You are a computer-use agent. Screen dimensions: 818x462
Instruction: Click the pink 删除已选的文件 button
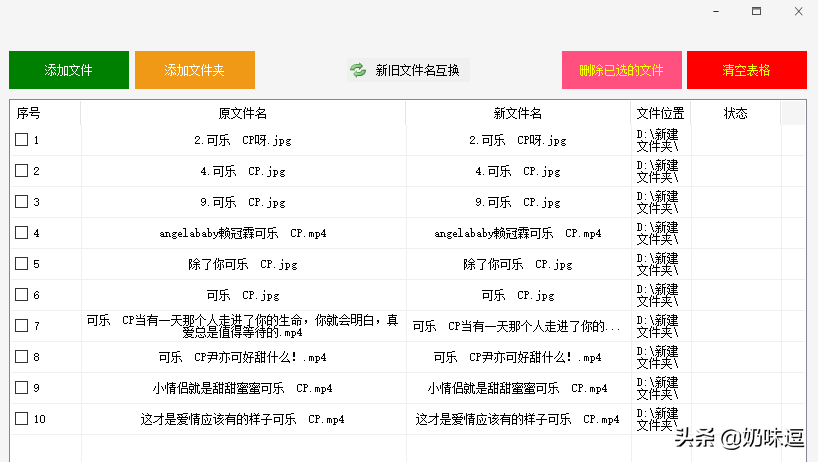point(621,70)
